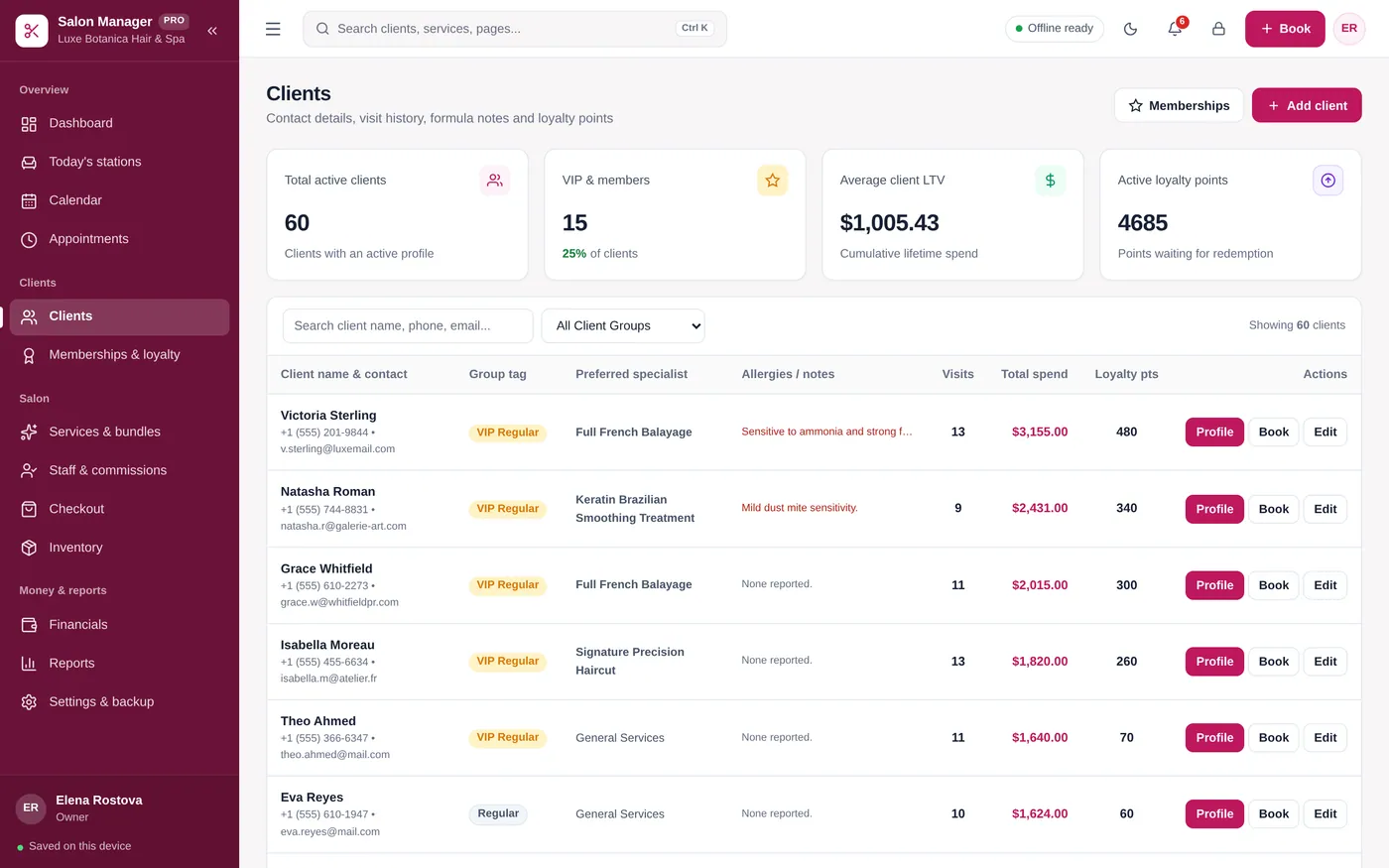Click the Add client button
The width and height of the screenshot is (1389, 868).
pyautogui.click(x=1307, y=105)
